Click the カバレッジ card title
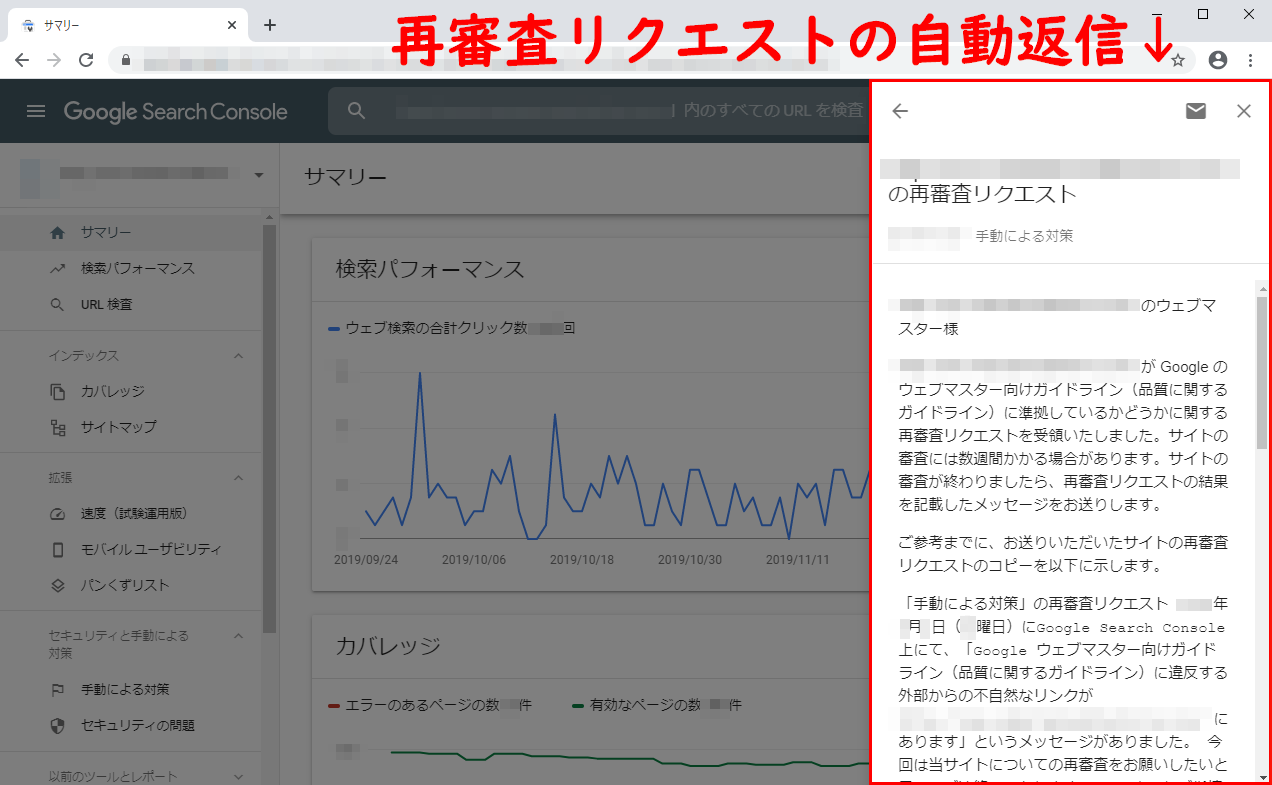The height and width of the screenshot is (785, 1272). (x=388, y=645)
